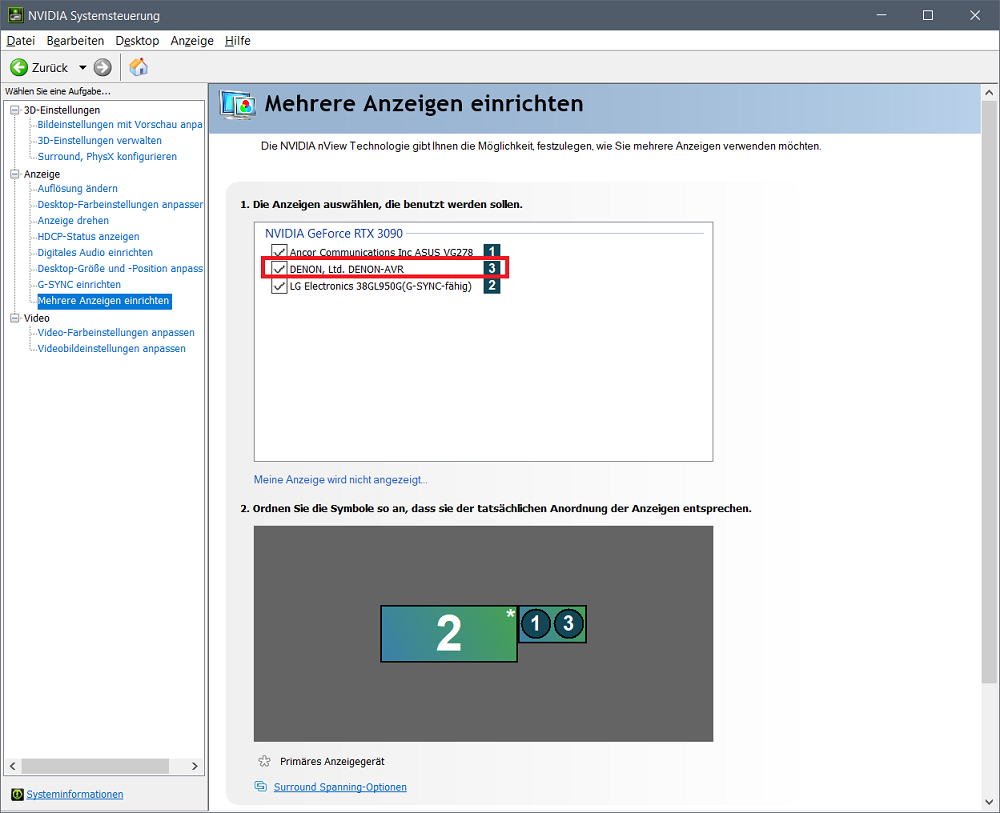The image size is (1000, 813).
Task: Open the Bearbeiten menu
Action: (x=75, y=40)
